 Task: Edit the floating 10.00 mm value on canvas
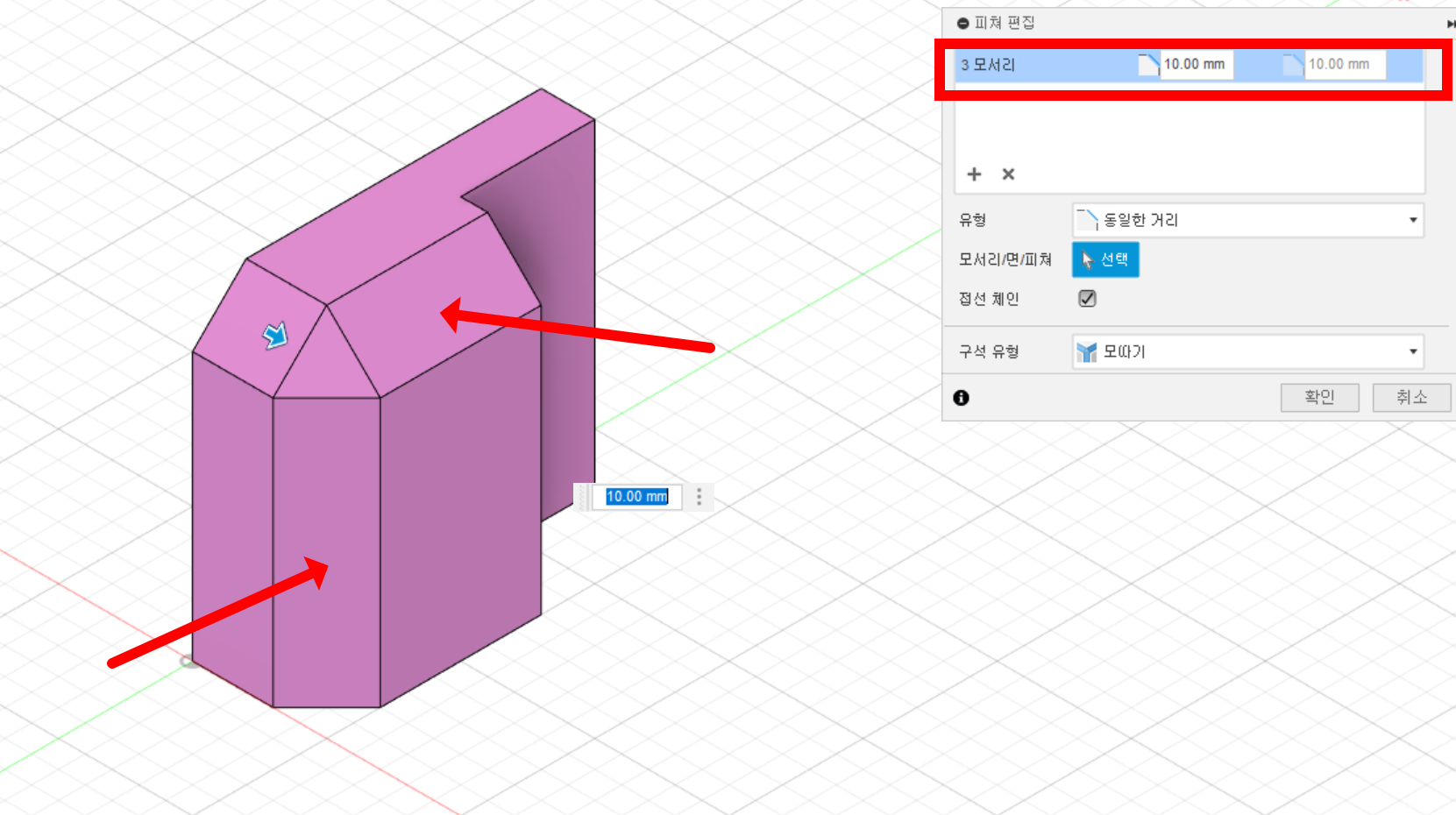637,497
